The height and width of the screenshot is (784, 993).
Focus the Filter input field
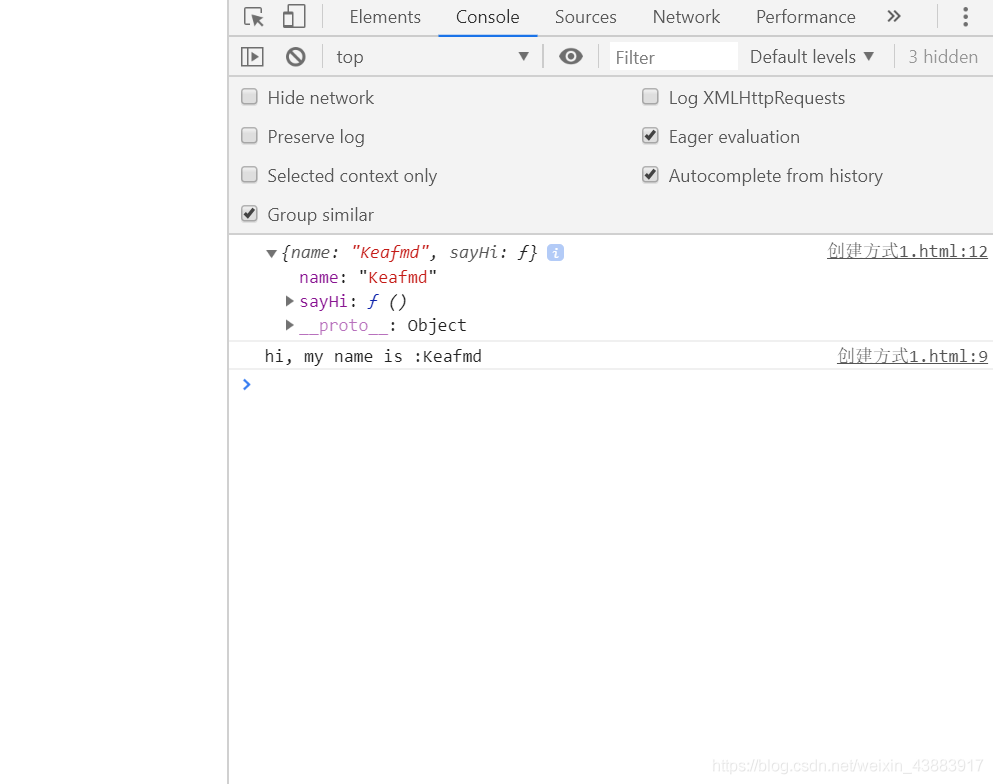674,57
